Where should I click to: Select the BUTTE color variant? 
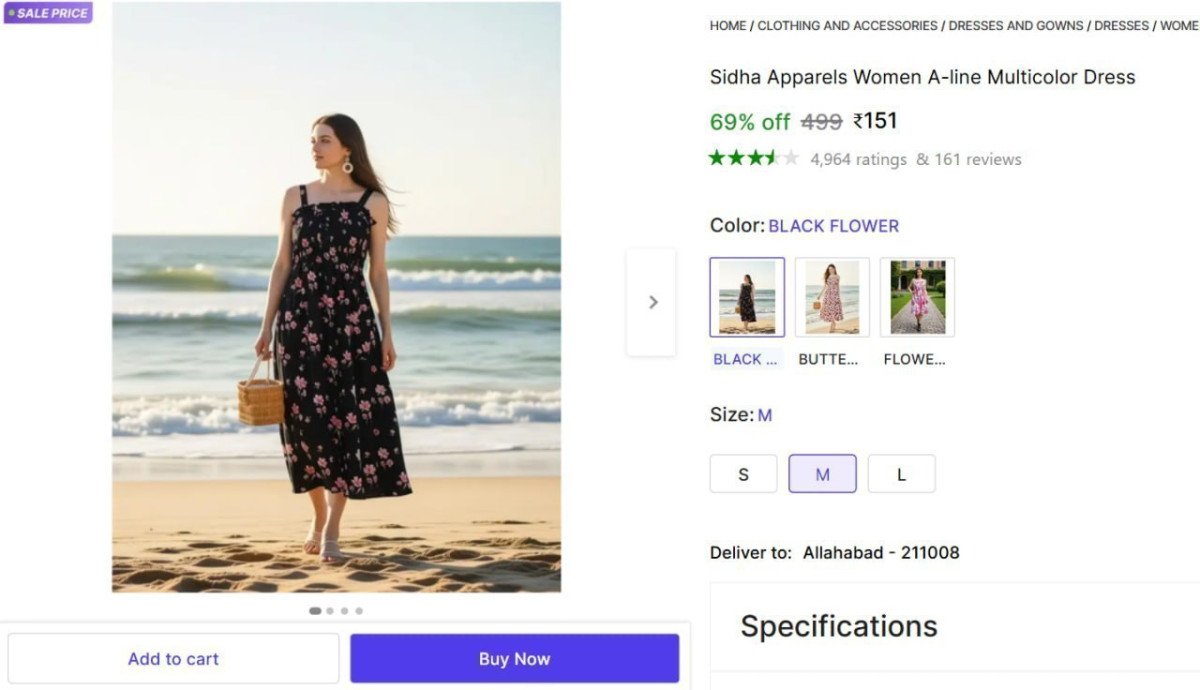[831, 296]
